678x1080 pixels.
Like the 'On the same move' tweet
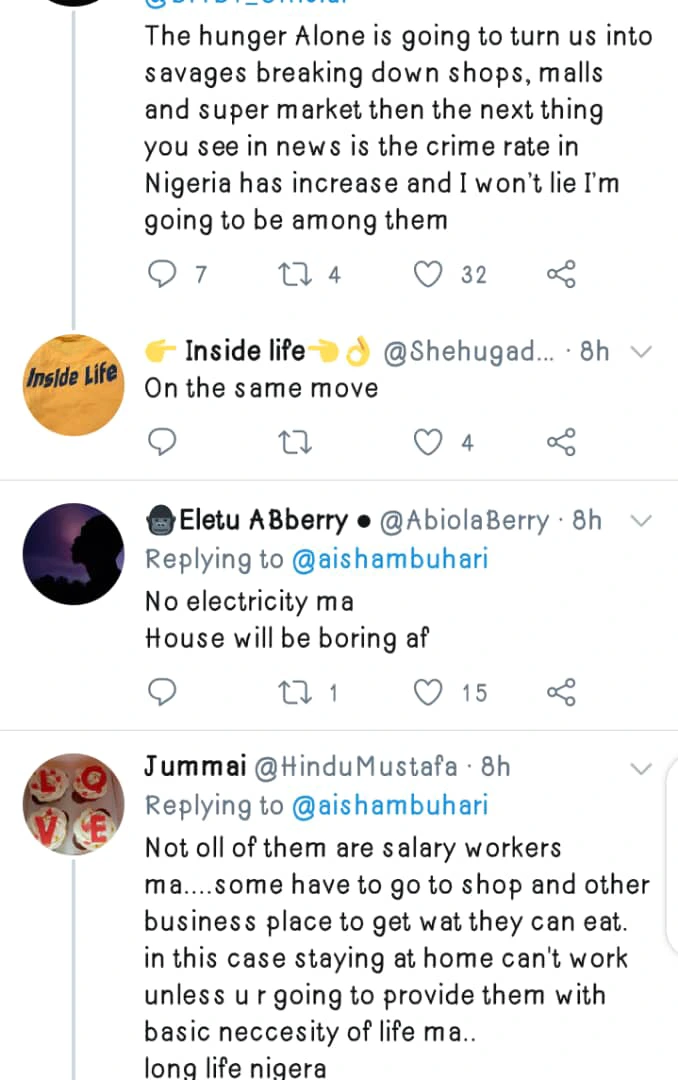[x=427, y=442]
